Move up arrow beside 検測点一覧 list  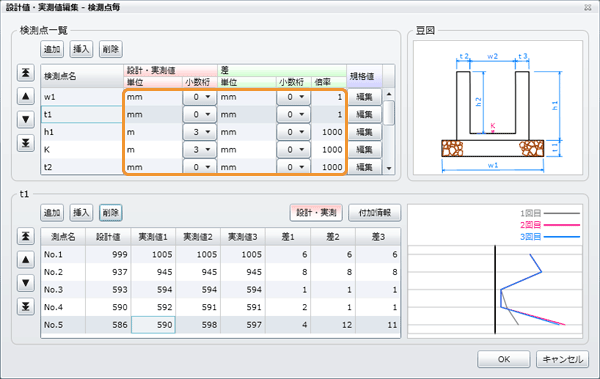[26, 96]
